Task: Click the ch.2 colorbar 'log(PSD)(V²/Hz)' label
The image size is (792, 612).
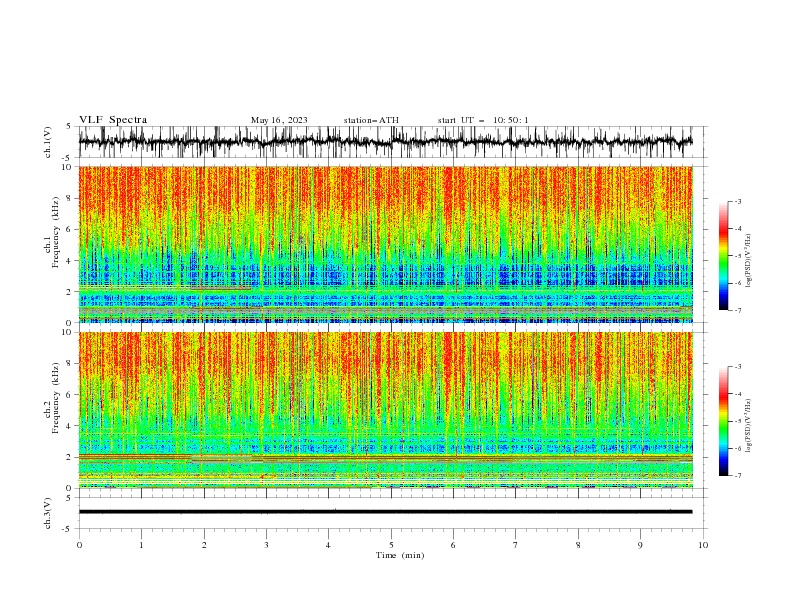Action: pyautogui.click(x=749, y=425)
